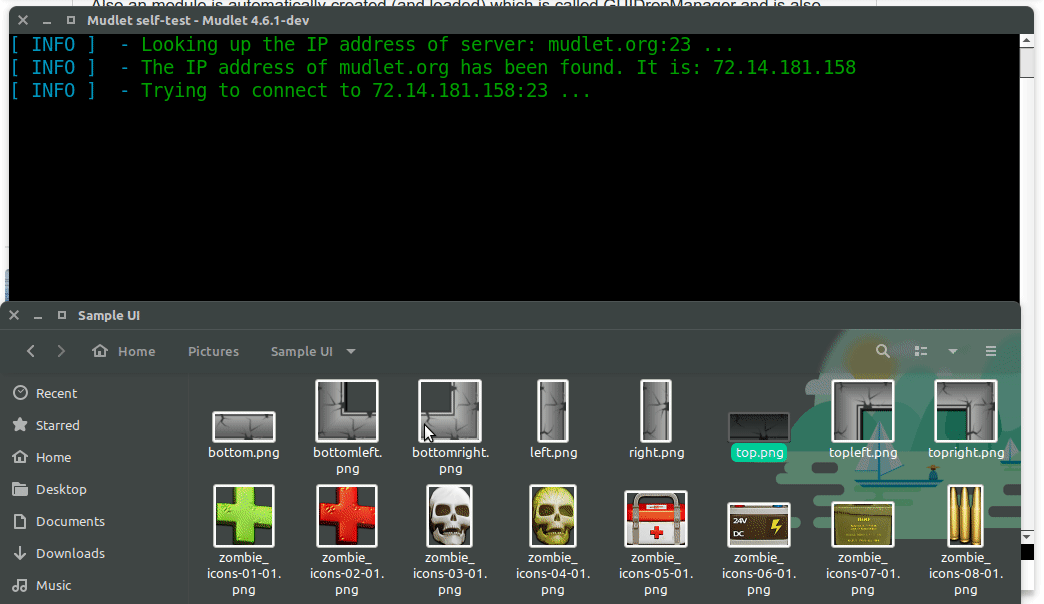Screen dimensions: 1044x604
Task: Go back in the Sample UI file browser
Action: pyautogui.click(x=31, y=351)
